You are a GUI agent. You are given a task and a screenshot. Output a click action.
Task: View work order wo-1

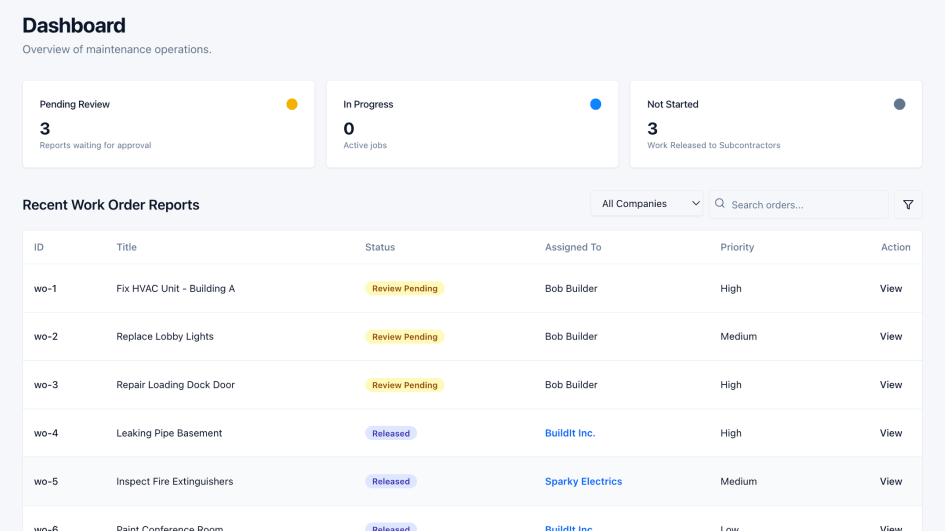coord(891,288)
